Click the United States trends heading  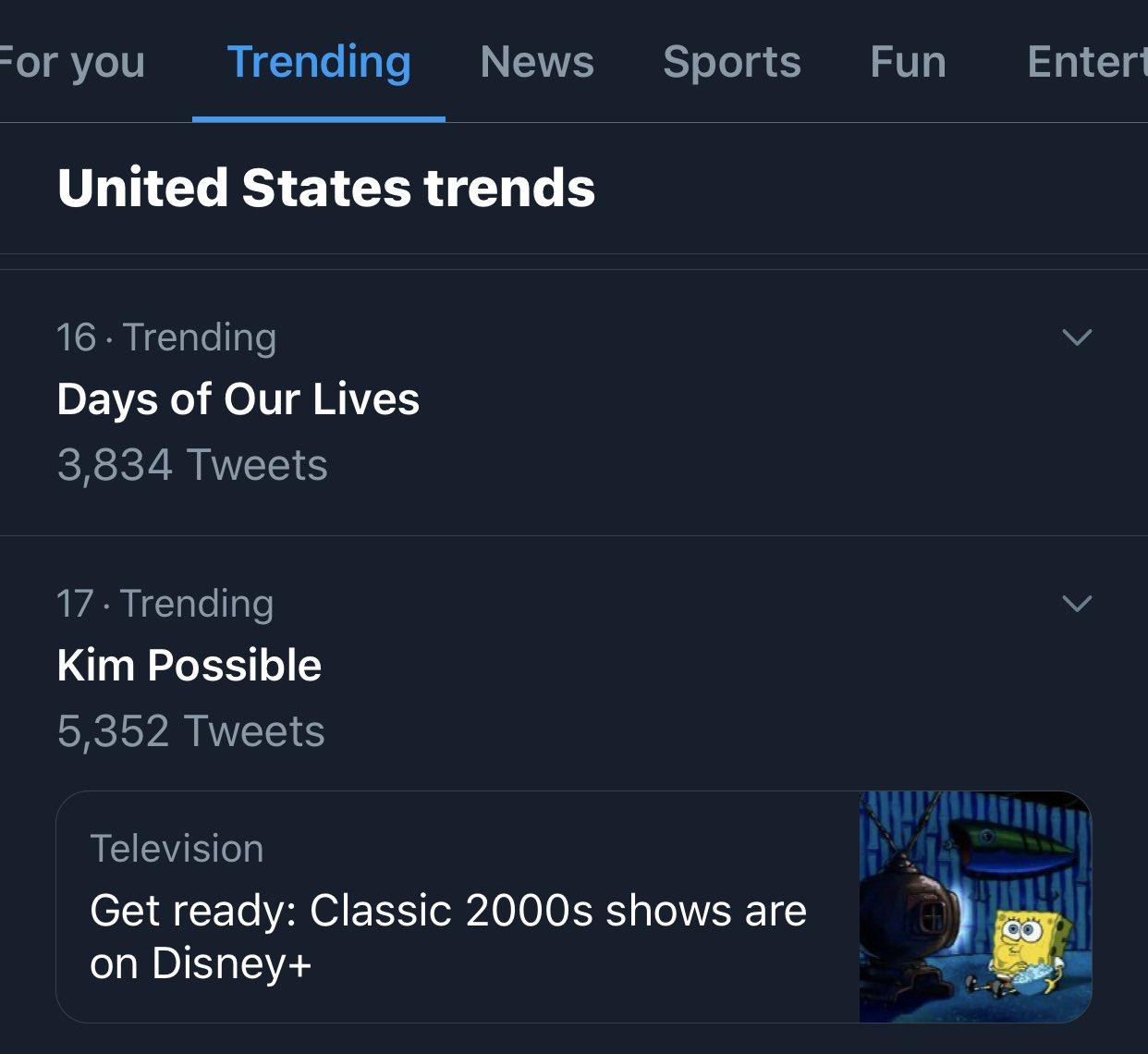pos(326,188)
